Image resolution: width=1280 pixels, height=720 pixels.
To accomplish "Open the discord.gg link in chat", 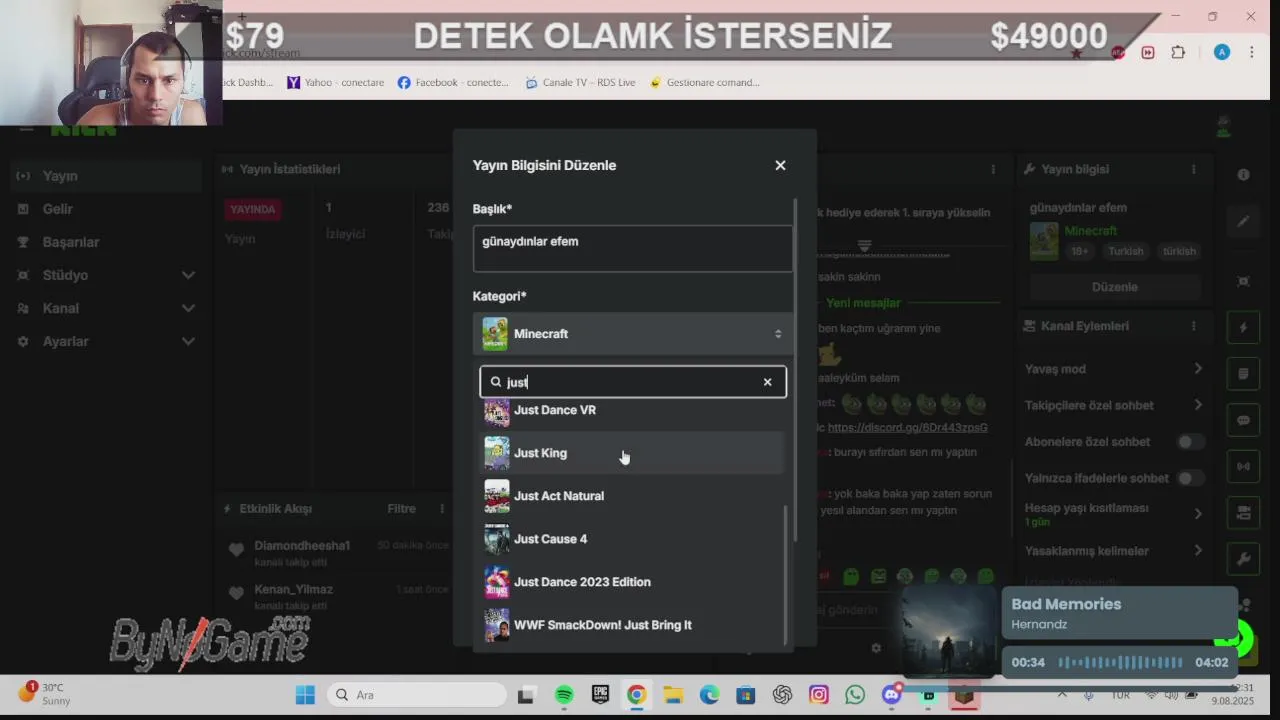I will pyautogui.click(x=907, y=427).
